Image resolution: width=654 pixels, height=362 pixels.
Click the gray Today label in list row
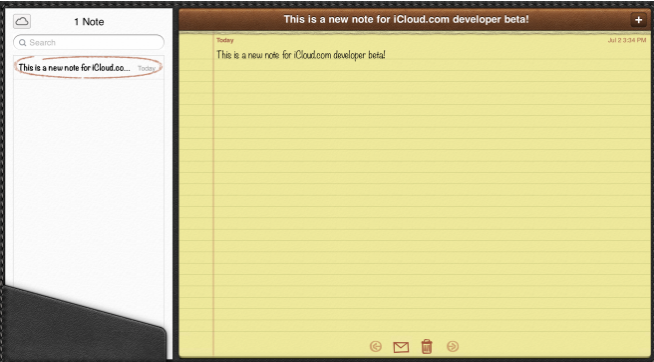(146, 68)
